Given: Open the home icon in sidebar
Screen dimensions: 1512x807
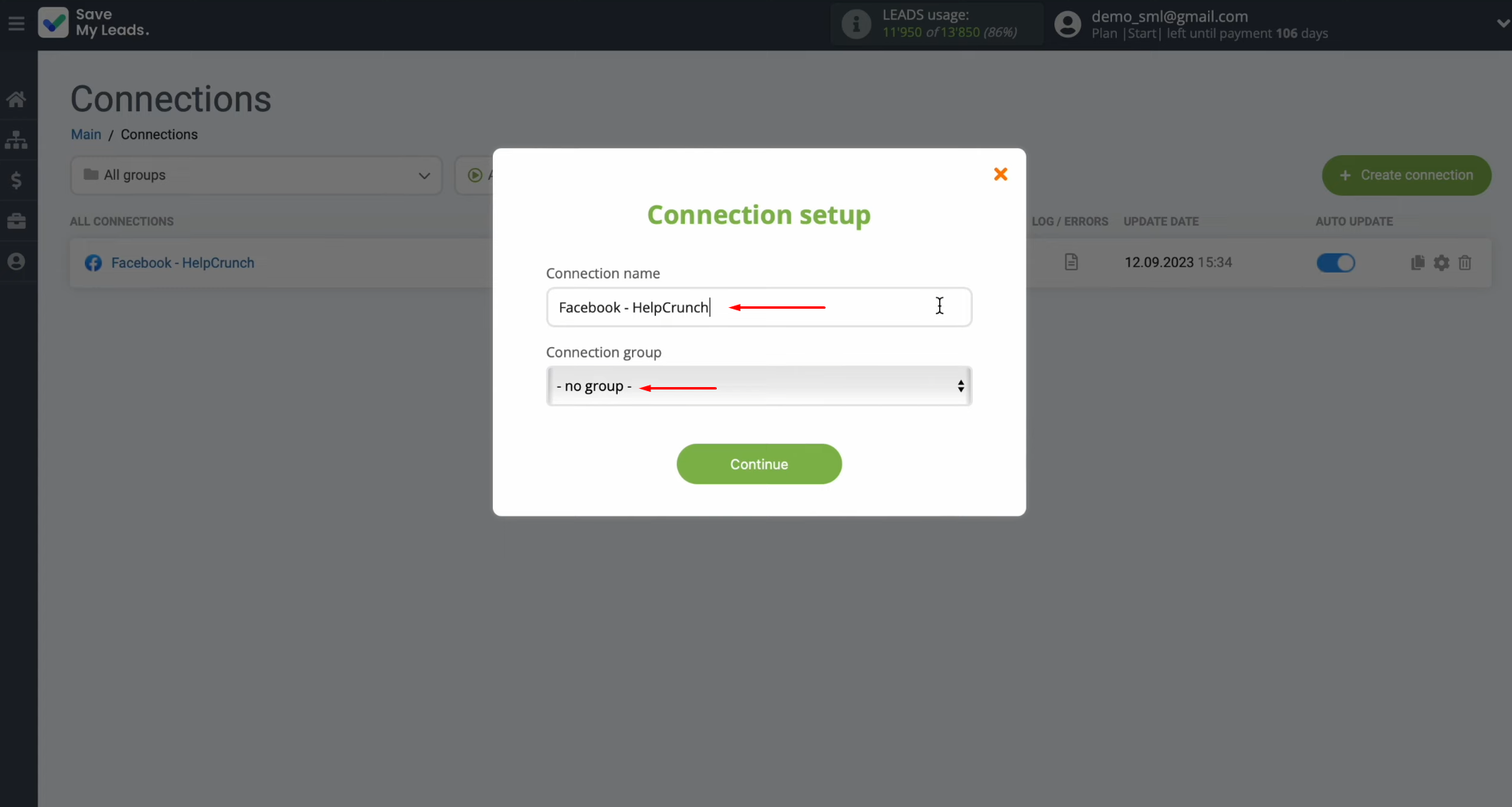Looking at the screenshot, I should click(16, 99).
